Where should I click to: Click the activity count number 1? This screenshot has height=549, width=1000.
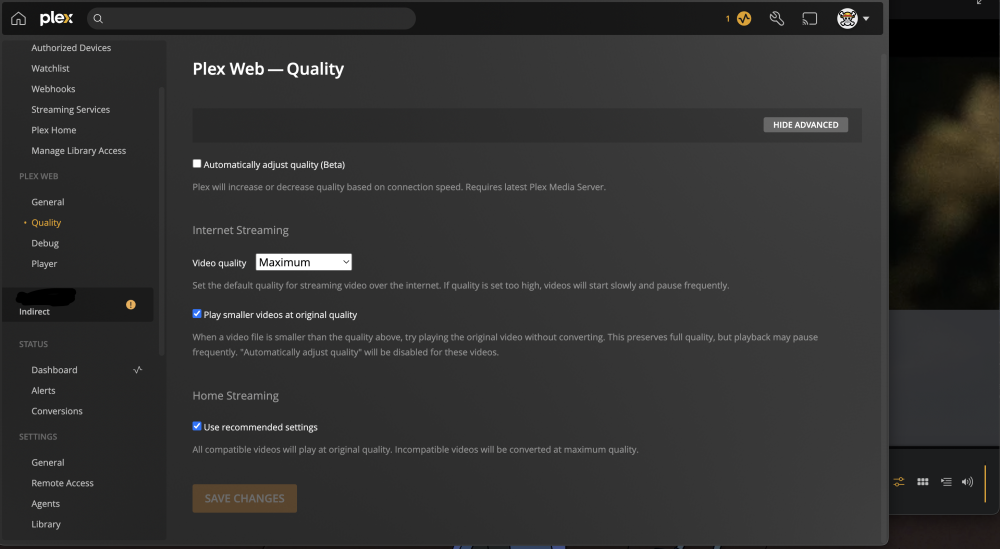pos(728,18)
